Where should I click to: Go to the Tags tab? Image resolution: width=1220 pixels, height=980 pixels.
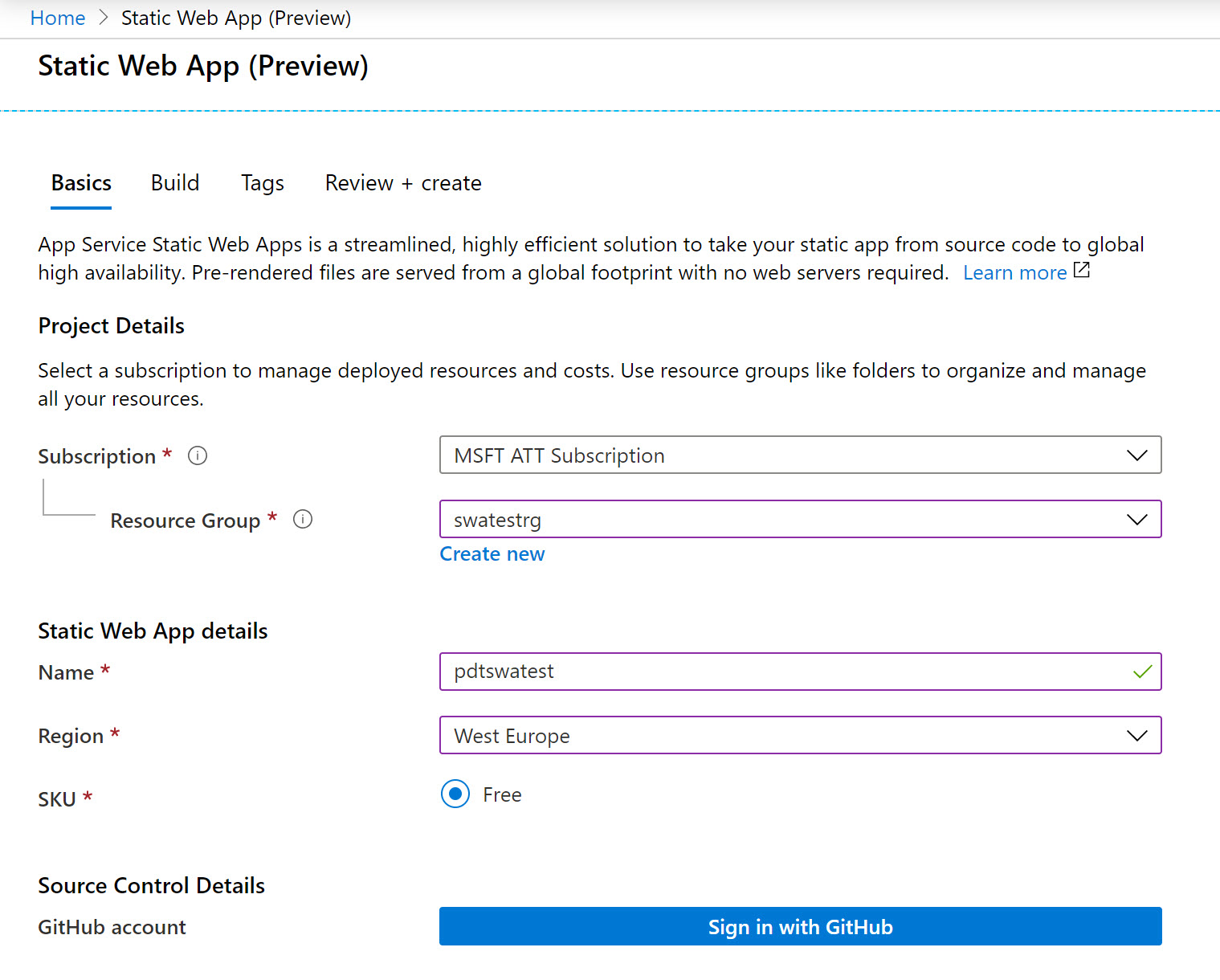click(263, 183)
